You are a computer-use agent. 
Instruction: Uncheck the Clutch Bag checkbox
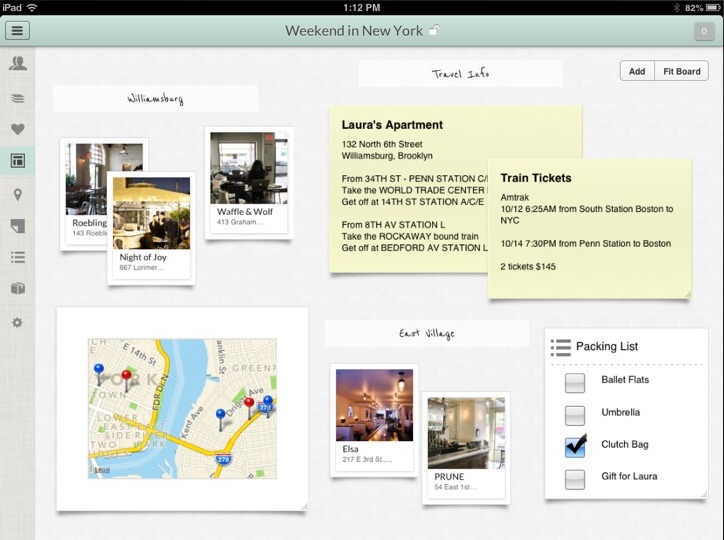[575, 447]
